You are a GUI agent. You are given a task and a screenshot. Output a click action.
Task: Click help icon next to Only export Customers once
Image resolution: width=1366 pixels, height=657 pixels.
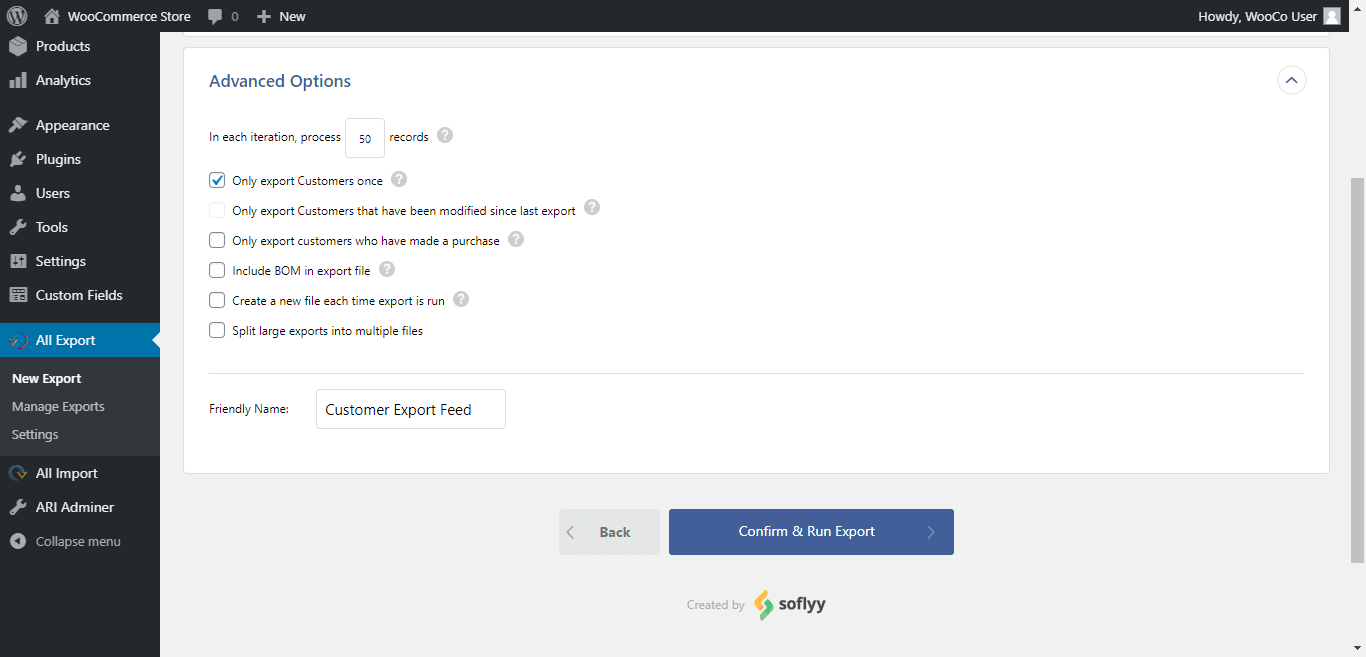coord(399,179)
